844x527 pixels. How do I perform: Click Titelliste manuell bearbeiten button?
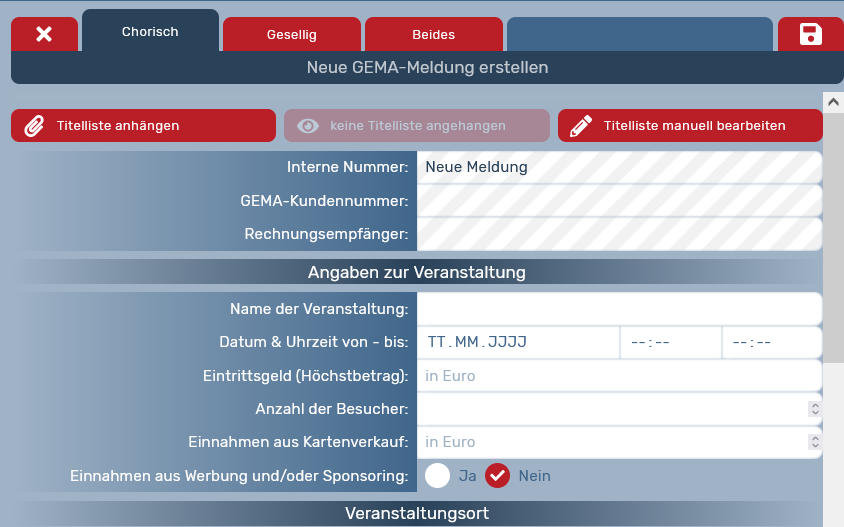690,126
